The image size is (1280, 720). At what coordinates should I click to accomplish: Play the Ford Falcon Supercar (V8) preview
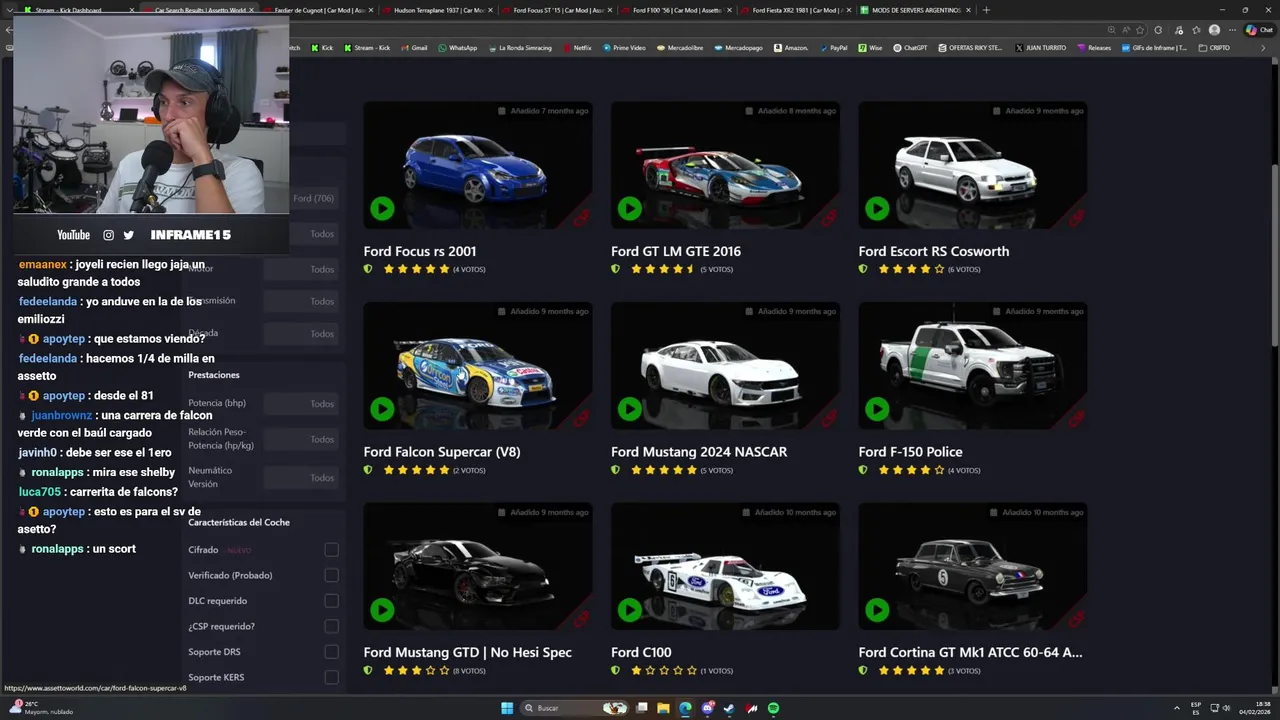coord(382,408)
